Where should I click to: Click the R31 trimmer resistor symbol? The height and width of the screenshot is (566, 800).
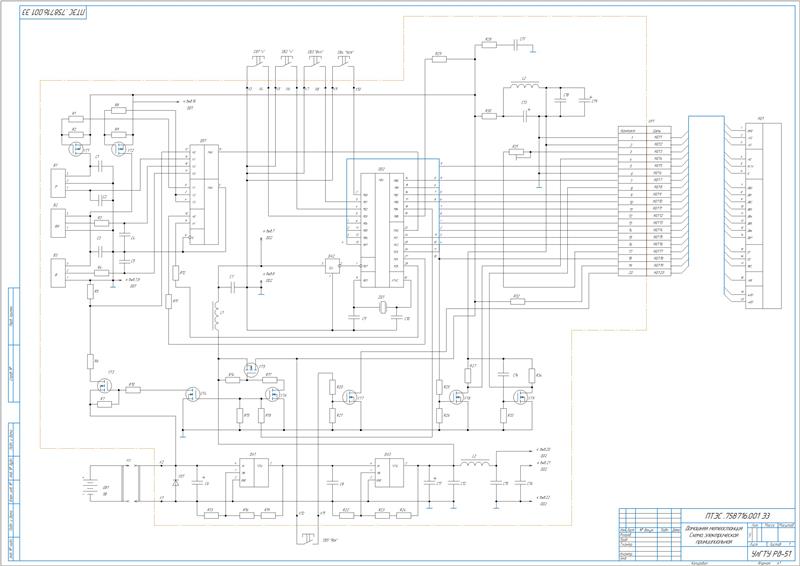point(516,152)
